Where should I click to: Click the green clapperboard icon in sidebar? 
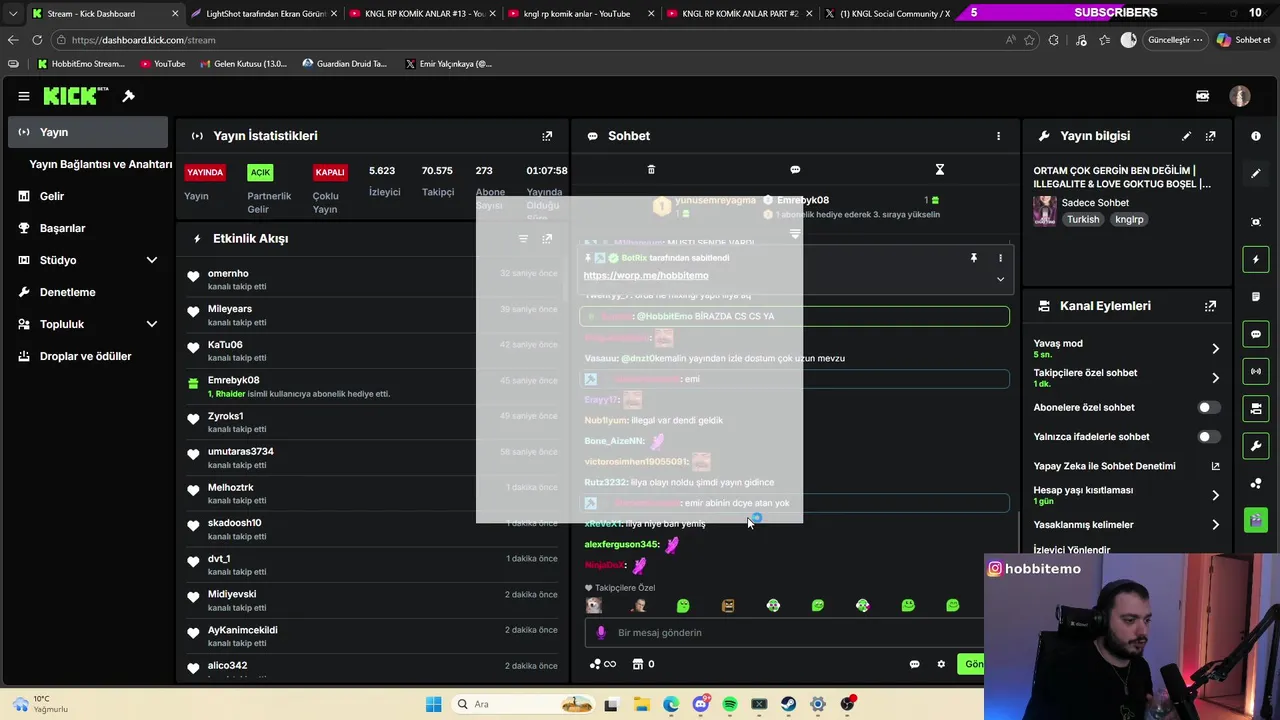pos(1256,520)
